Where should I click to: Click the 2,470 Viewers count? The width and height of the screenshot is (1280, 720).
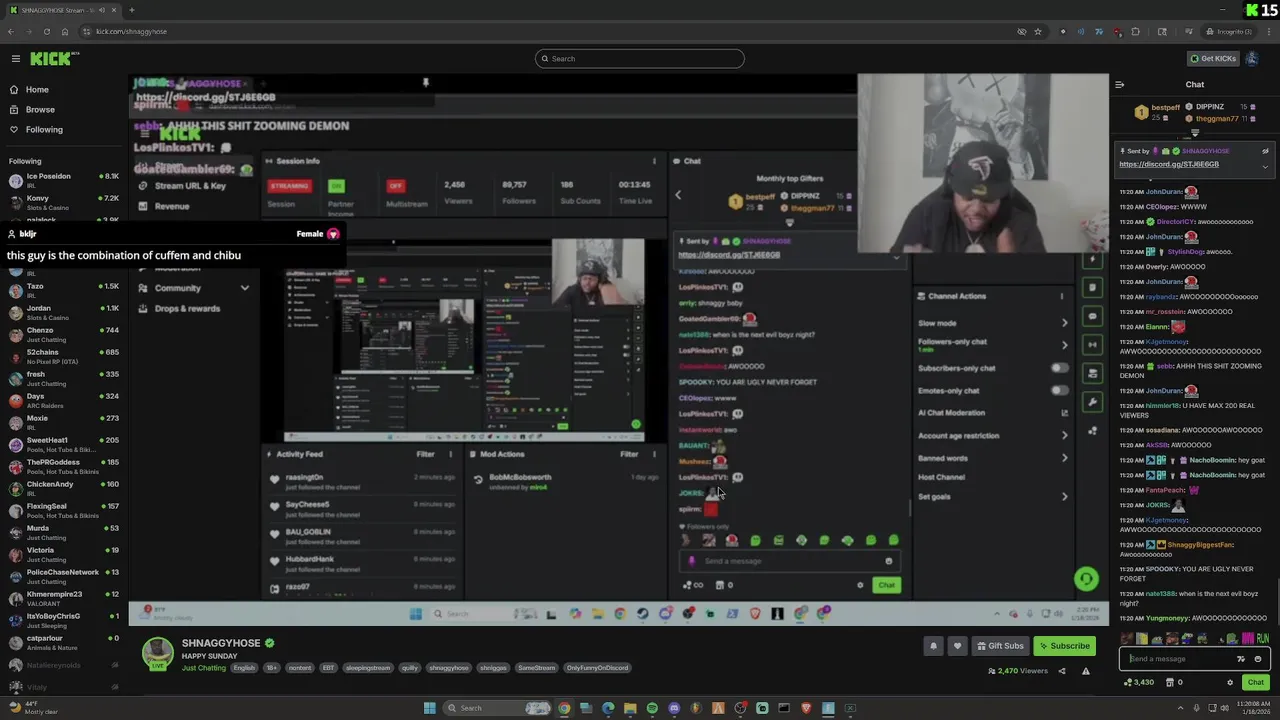coord(1018,671)
